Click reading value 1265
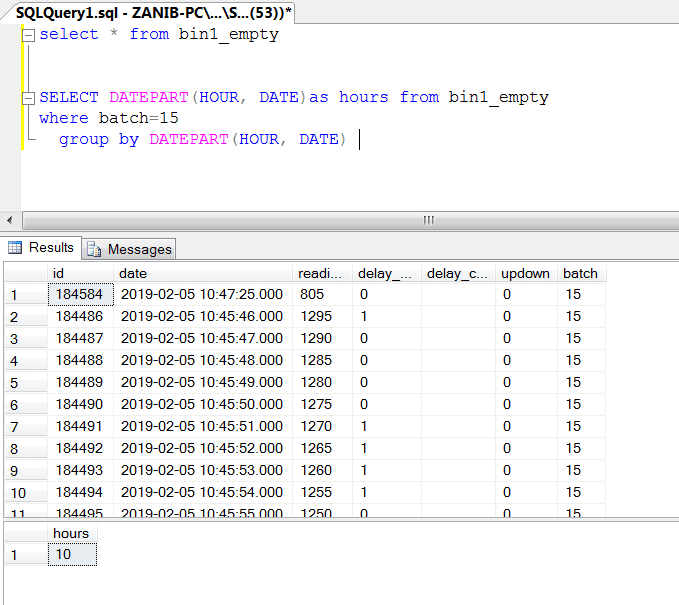 [x=322, y=449]
